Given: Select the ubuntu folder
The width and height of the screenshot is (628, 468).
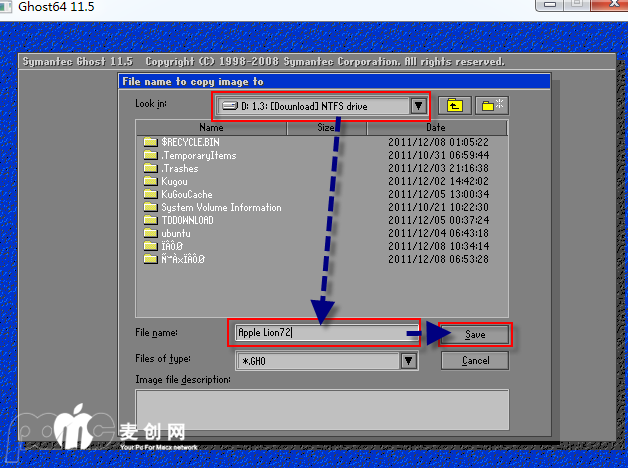Looking at the screenshot, I should (x=176, y=233).
